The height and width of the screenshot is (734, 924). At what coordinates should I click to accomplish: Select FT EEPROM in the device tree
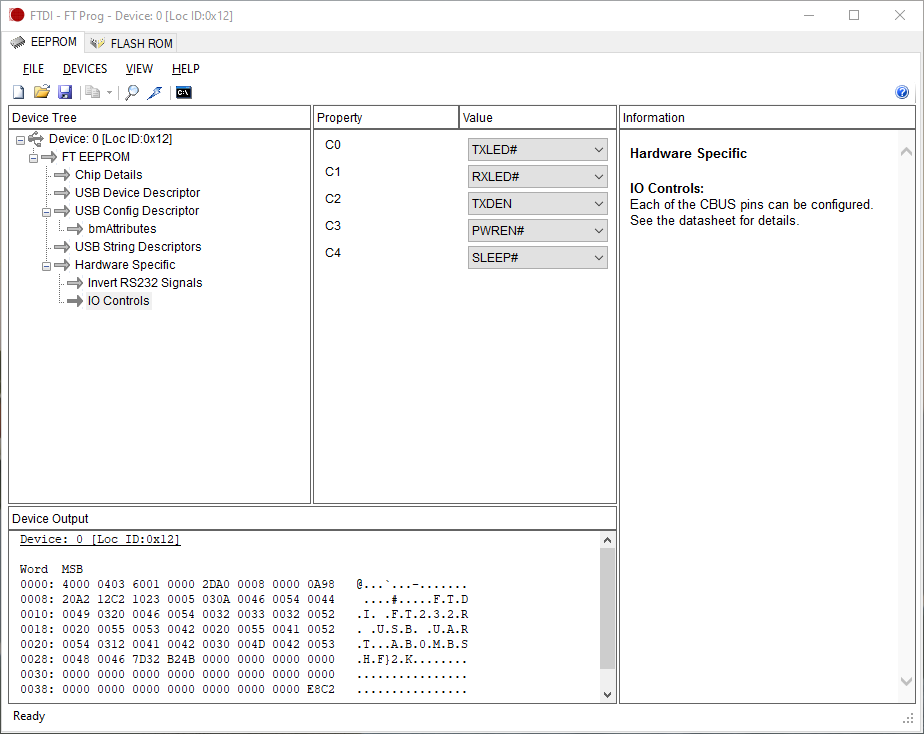95,157
